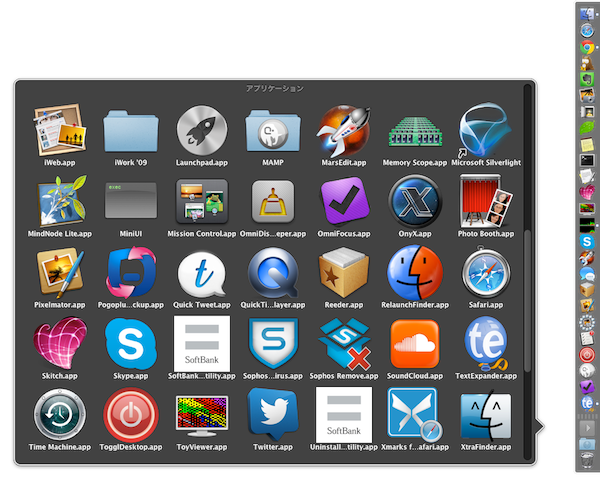600x481 pixels.
Task: Open Twitter.app
Action: 273,414
